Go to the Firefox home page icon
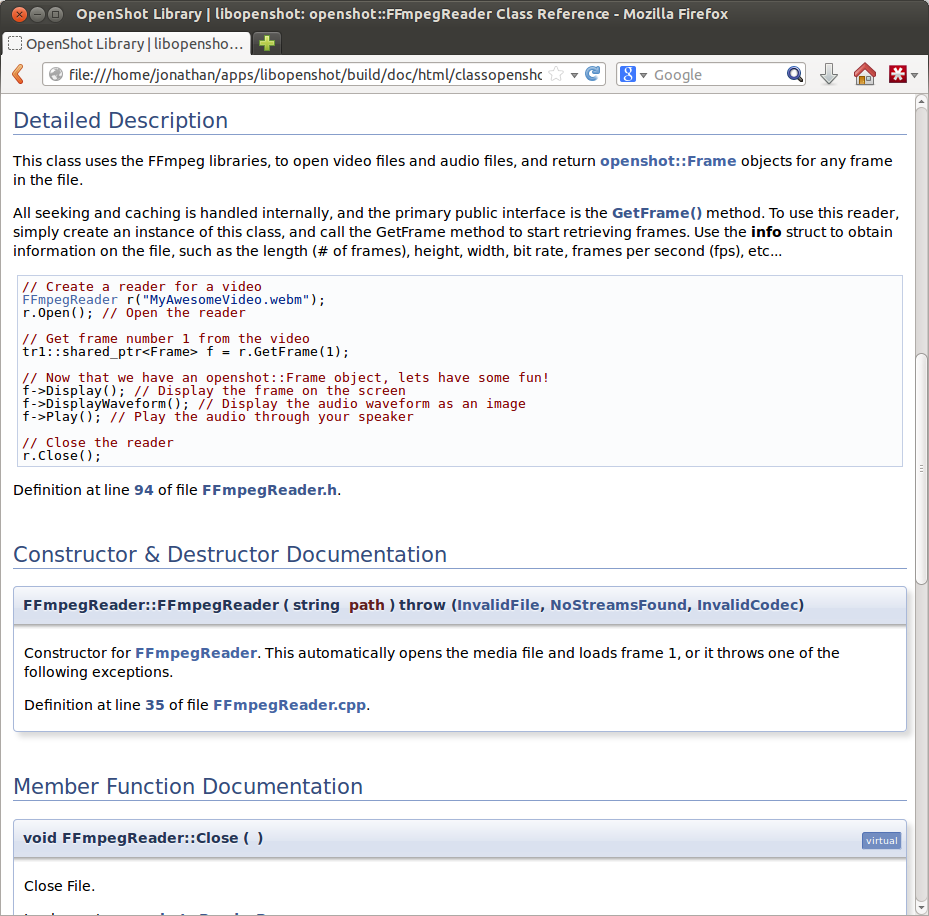929x916 pixels. click(x=864, y=75)
